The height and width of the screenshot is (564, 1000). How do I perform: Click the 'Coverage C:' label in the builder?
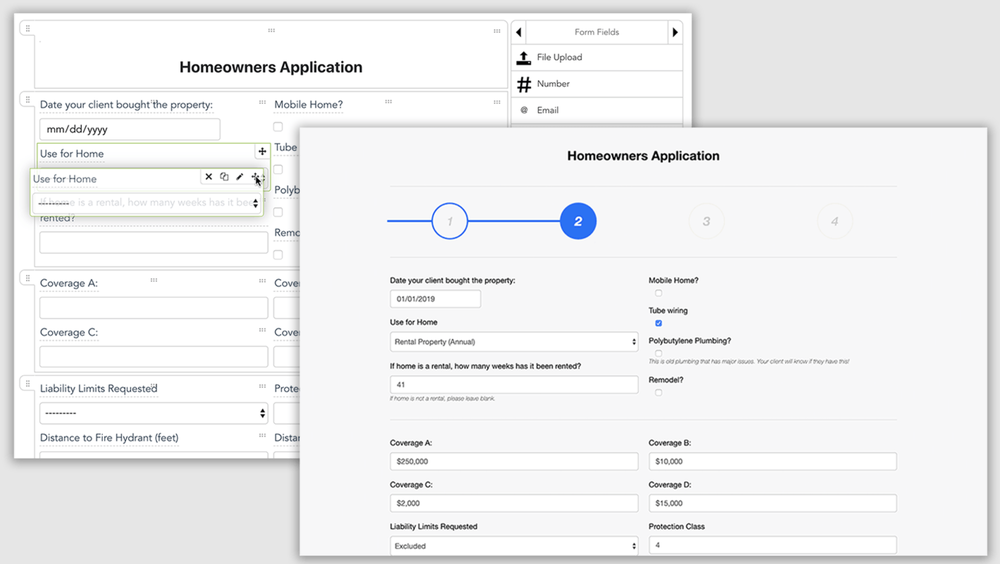click(69, 332)
